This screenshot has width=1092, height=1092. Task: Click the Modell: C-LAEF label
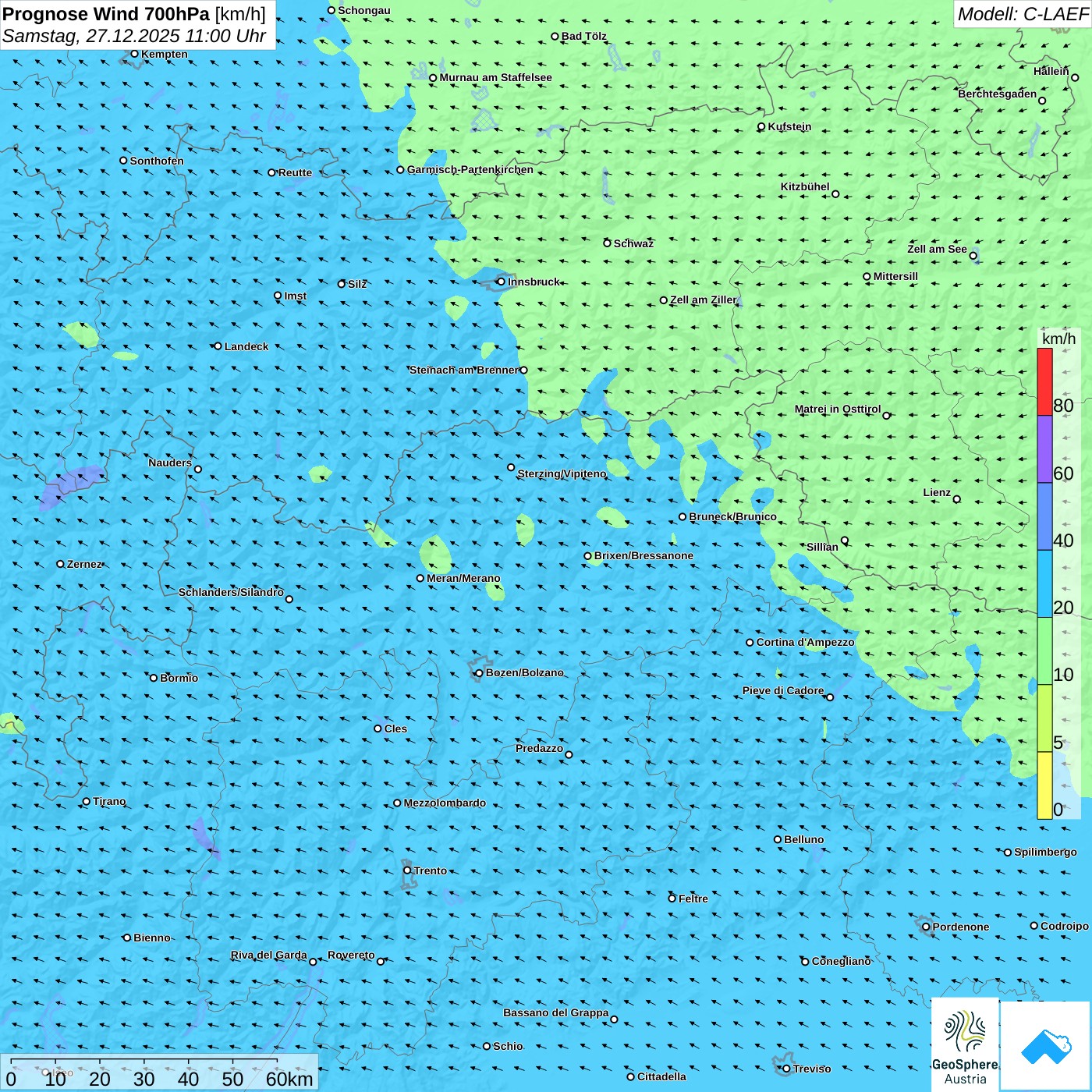pyautogui.click(x=1023, y=14)
